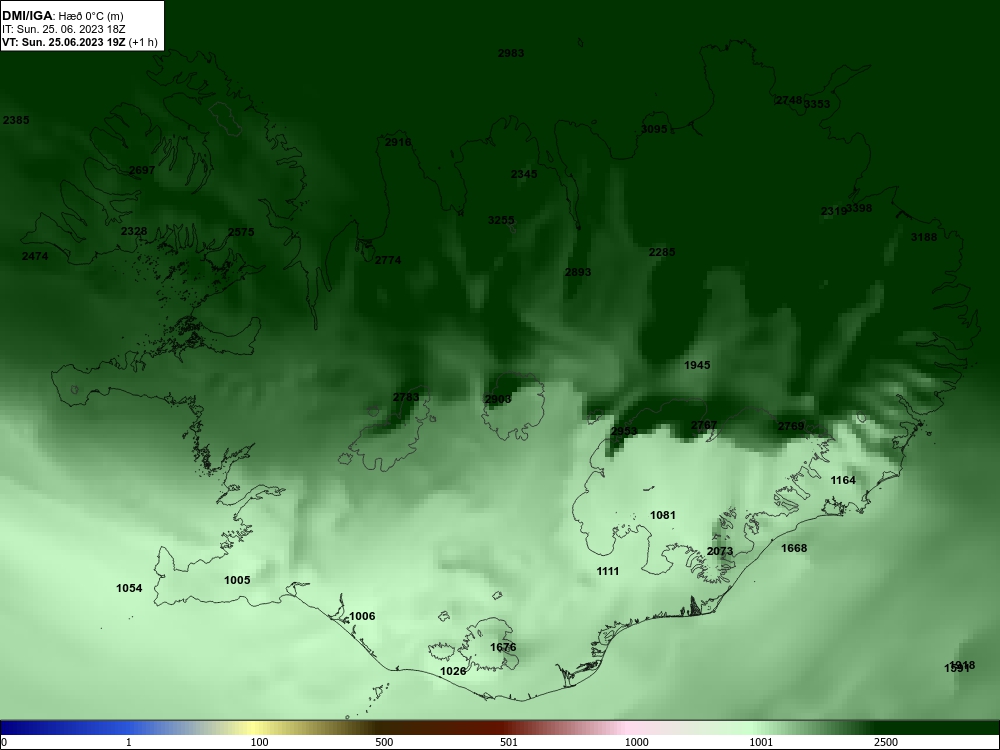Viewport: 1000px width, 750px height.
Task: Click the 3353 height label
Action: (817, 104)
